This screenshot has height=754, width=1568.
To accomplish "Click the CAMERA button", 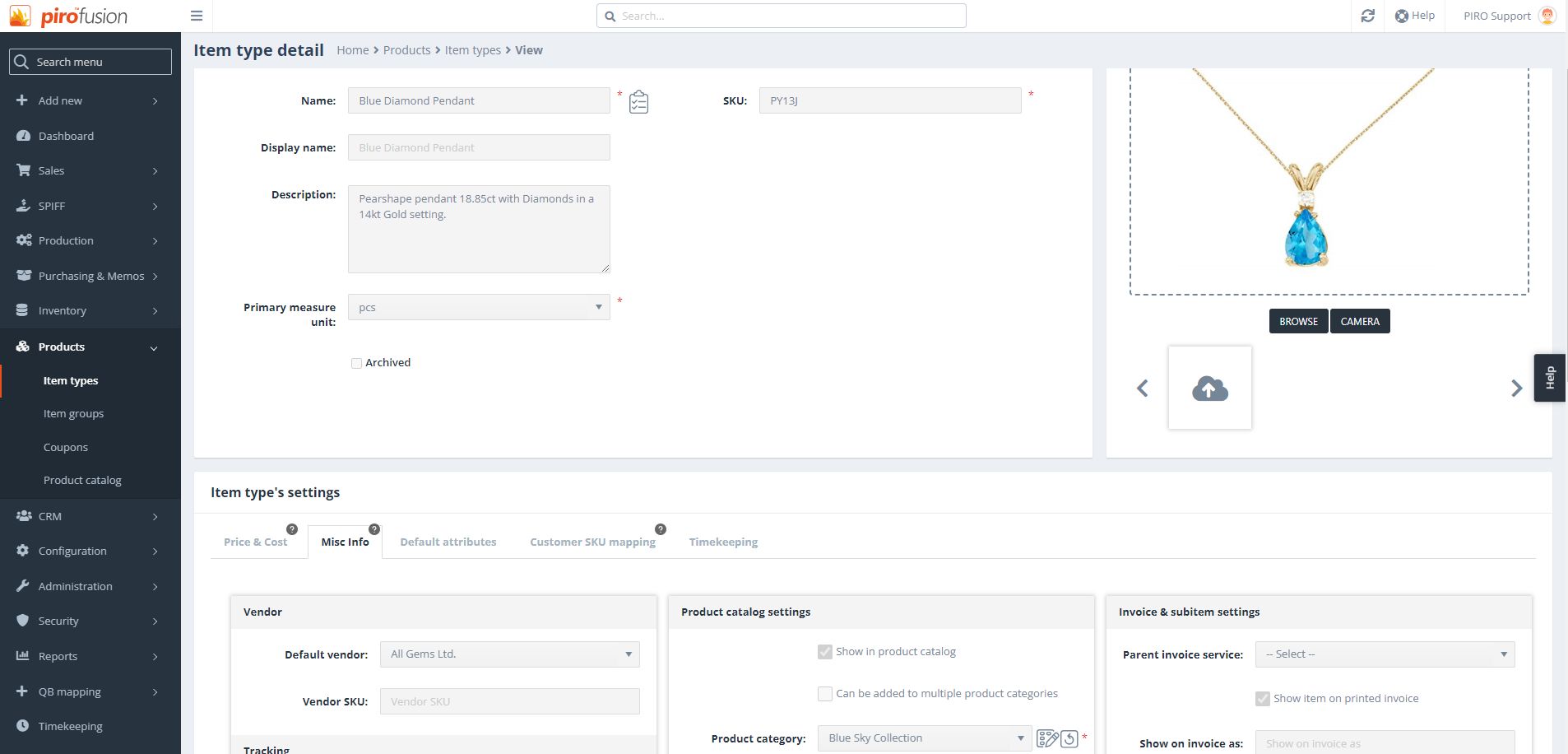I will 1359,321.
